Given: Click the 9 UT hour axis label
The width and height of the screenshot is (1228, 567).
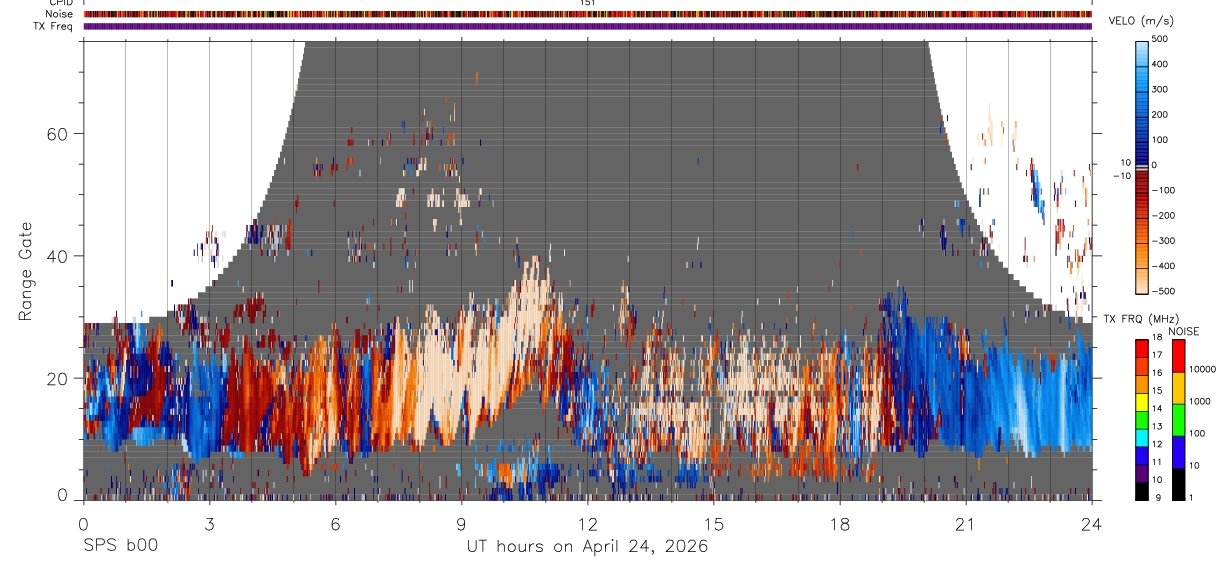Looking at the screenshot, I should (461, 524).
